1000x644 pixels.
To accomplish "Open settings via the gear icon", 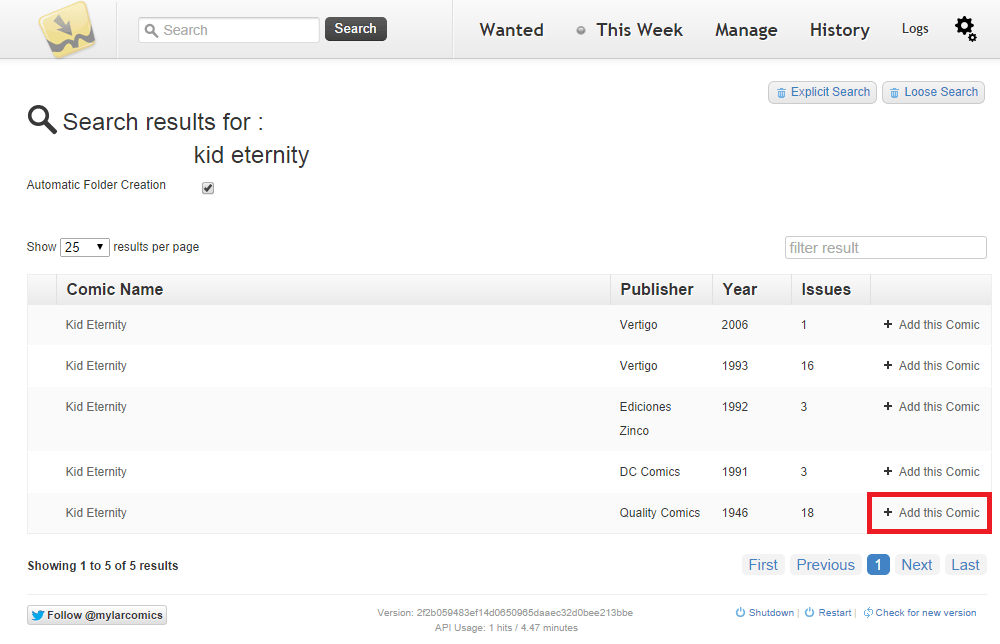I will point(965,29).
